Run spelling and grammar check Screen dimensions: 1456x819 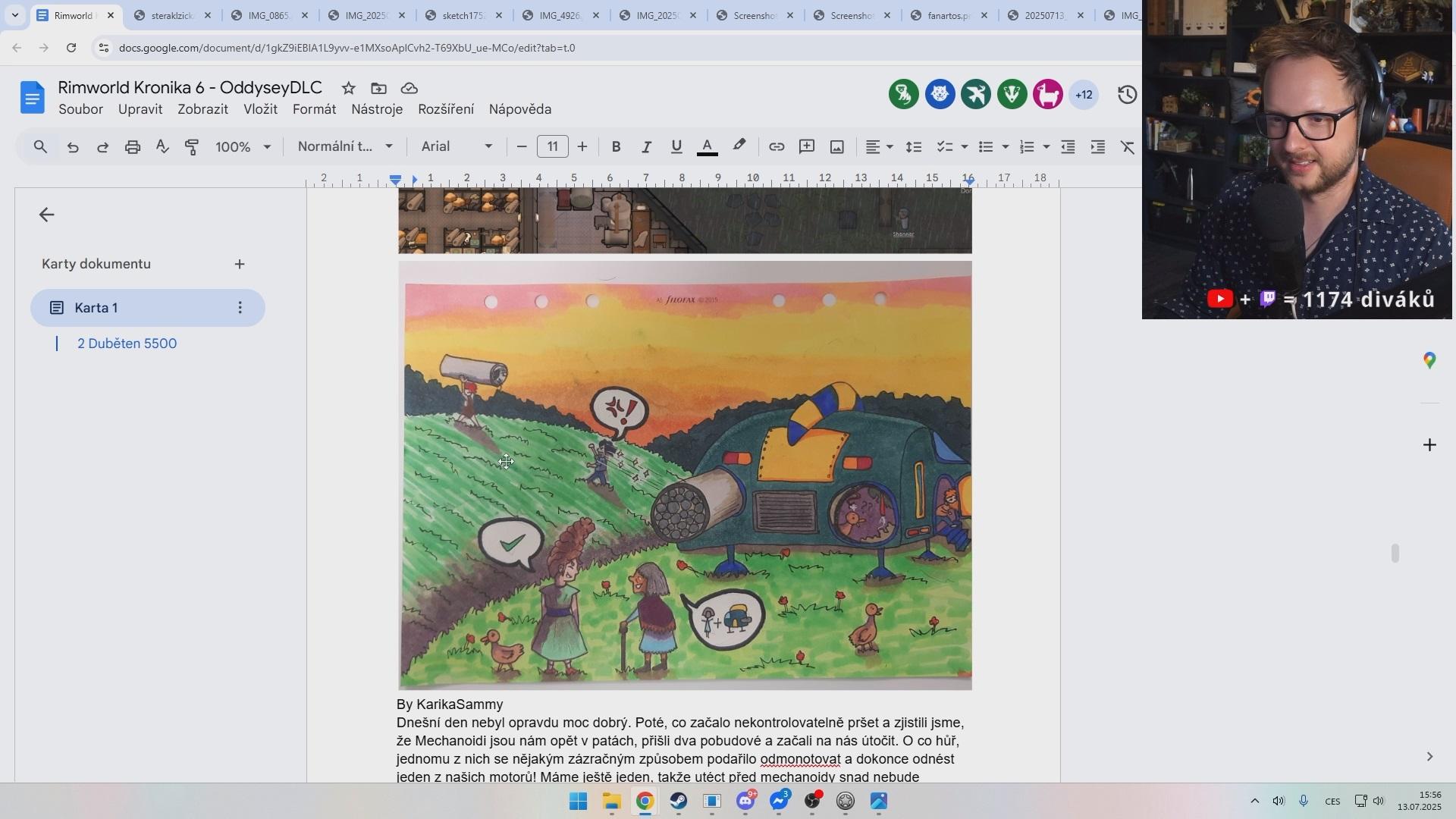click(x=162, y=147)
